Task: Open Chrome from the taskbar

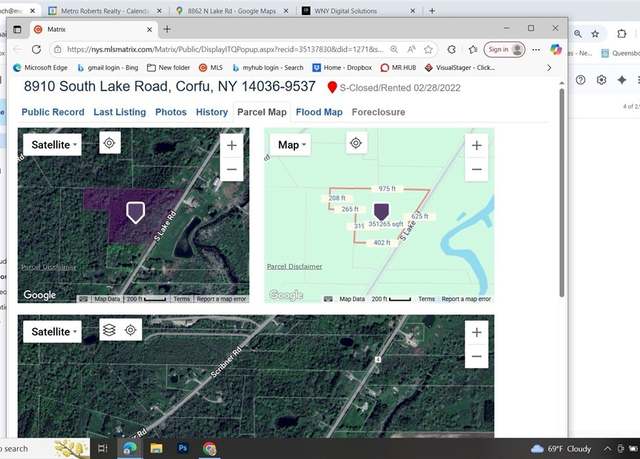Action: pyautogui.click(x=209, y=448)
